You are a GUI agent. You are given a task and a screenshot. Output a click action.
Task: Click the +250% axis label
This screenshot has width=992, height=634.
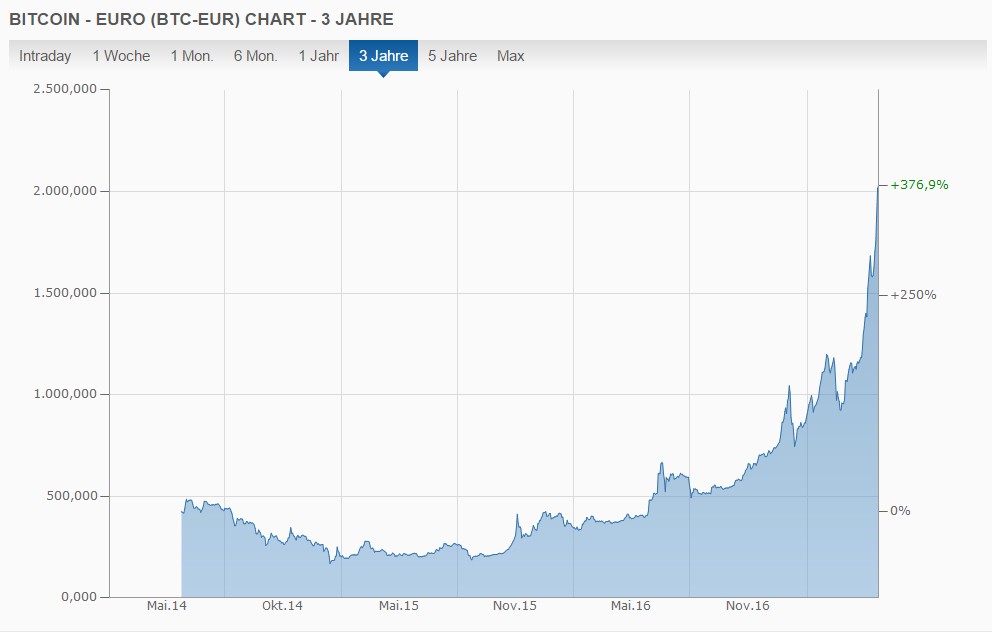[x=913, y=295]
